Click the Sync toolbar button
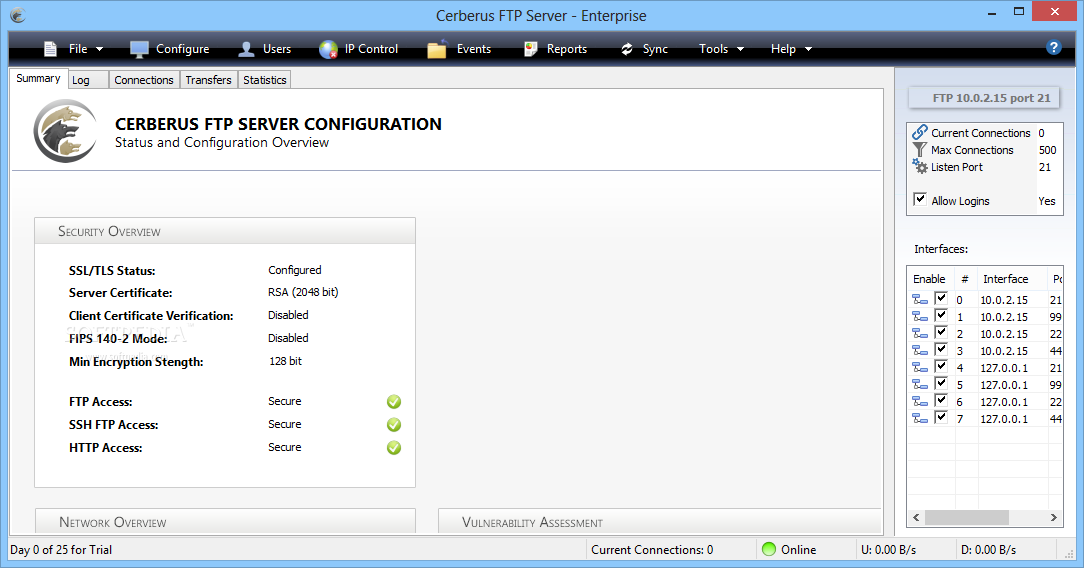Image resolution: width=1084 pixels, height=568 pixels. coord(644,49)
